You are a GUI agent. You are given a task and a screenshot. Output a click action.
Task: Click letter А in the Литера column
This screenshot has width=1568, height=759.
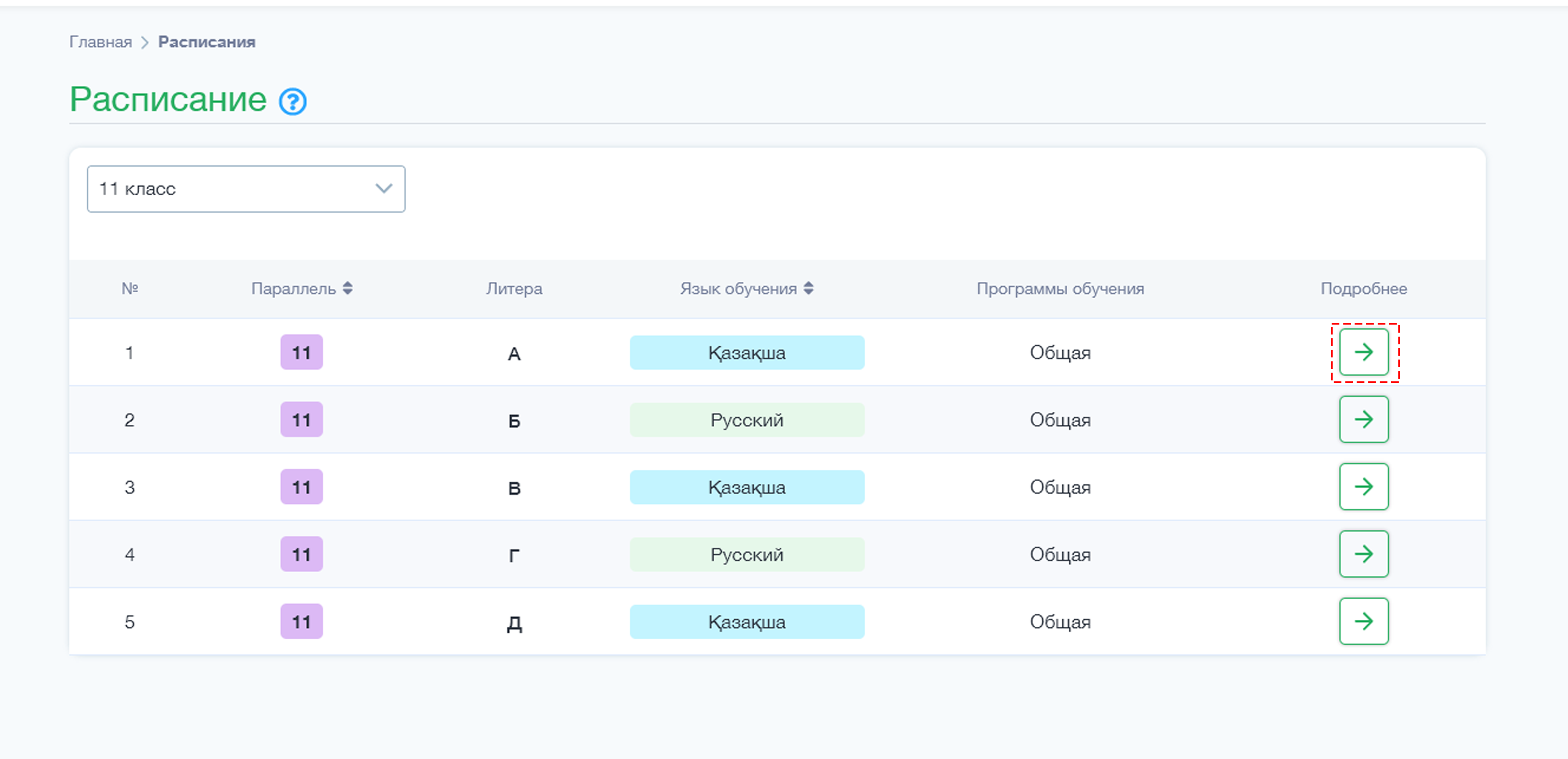point(514,353)
